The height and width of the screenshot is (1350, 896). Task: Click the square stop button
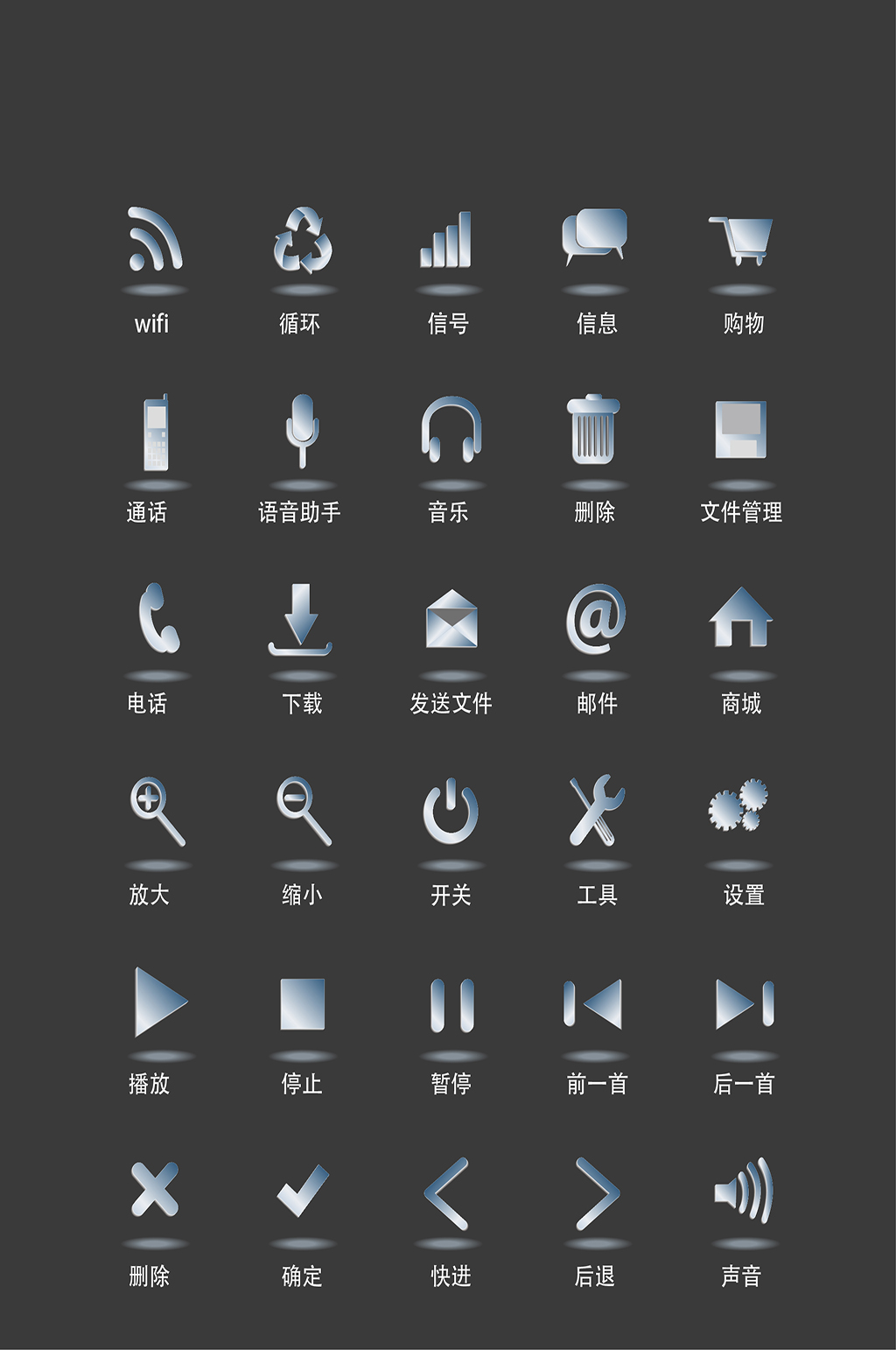(x=303, y=1004)
